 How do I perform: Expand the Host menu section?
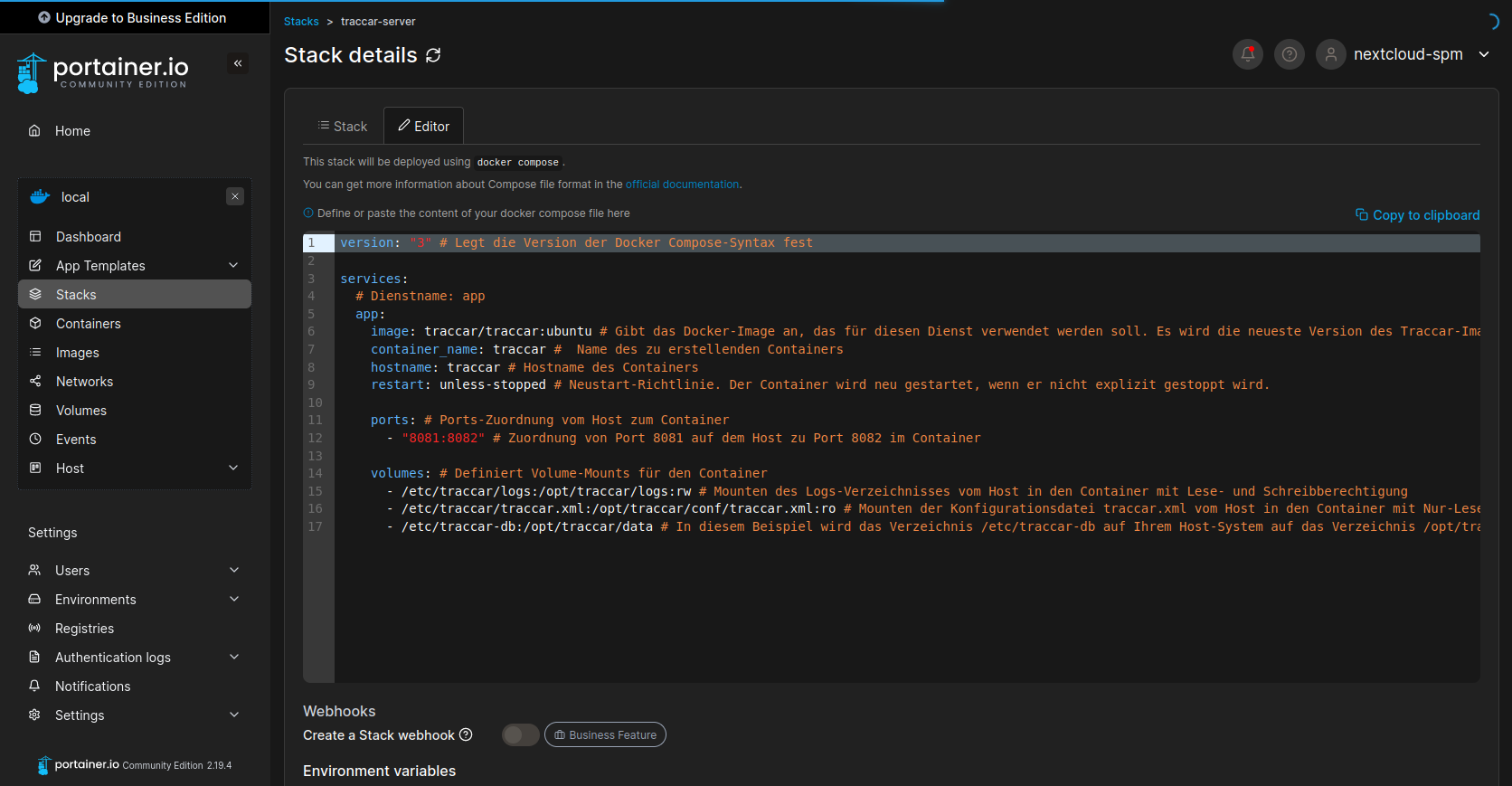pyautogui.click(x=233, y=468)
